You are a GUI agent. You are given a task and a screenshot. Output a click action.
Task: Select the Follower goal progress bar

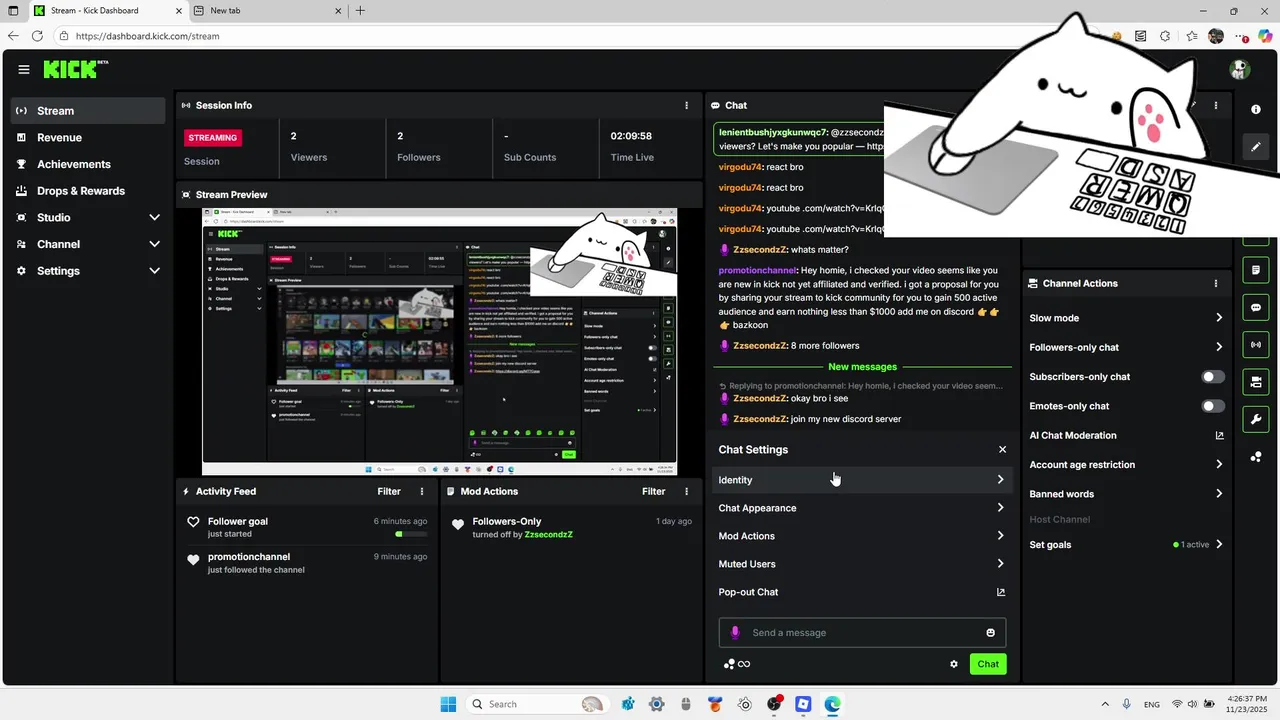click(412, 534)
